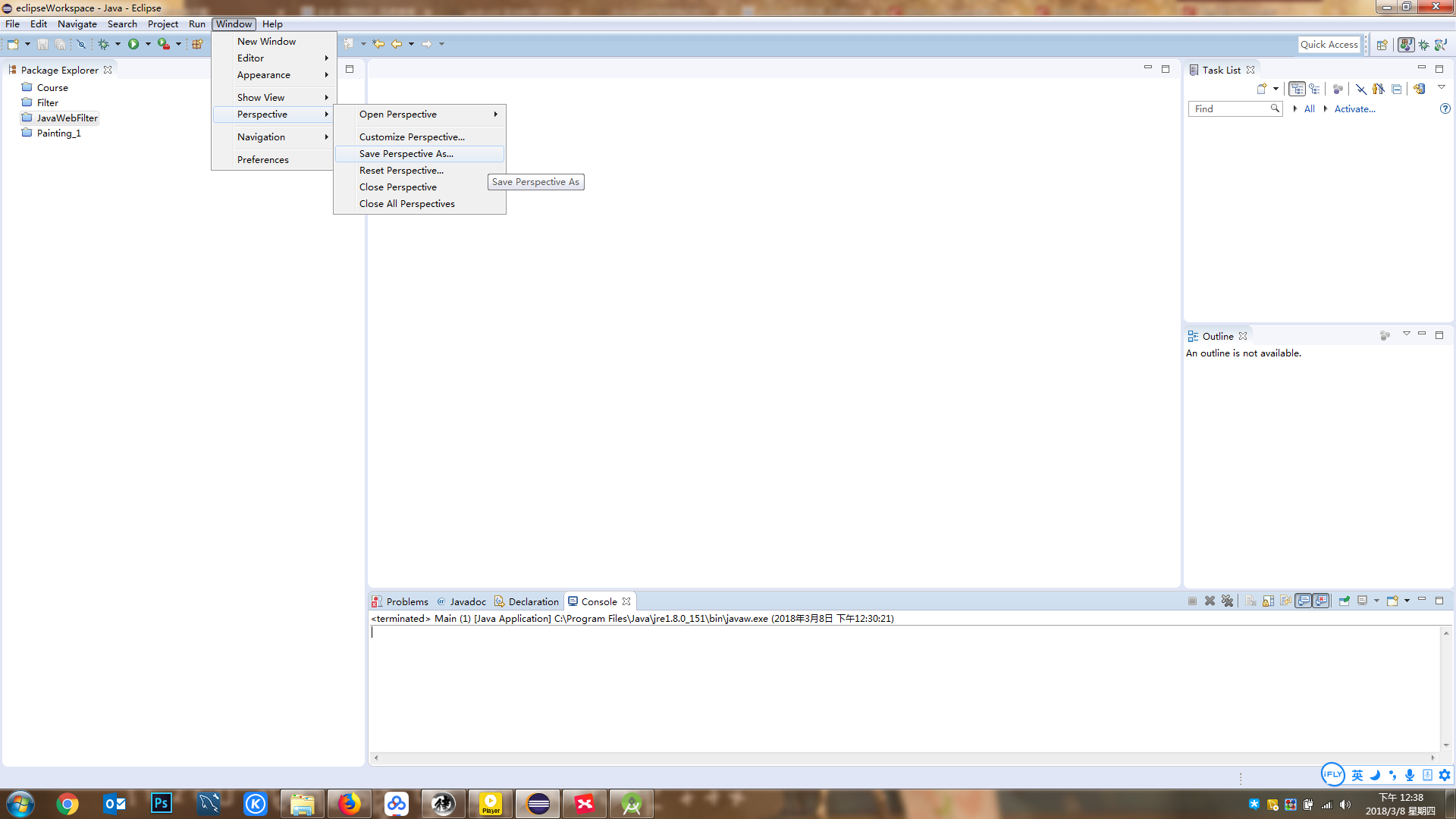Toggle Scheduled view in Task List
This screenshot has height=819, width=1456.
click(1315, 89)
